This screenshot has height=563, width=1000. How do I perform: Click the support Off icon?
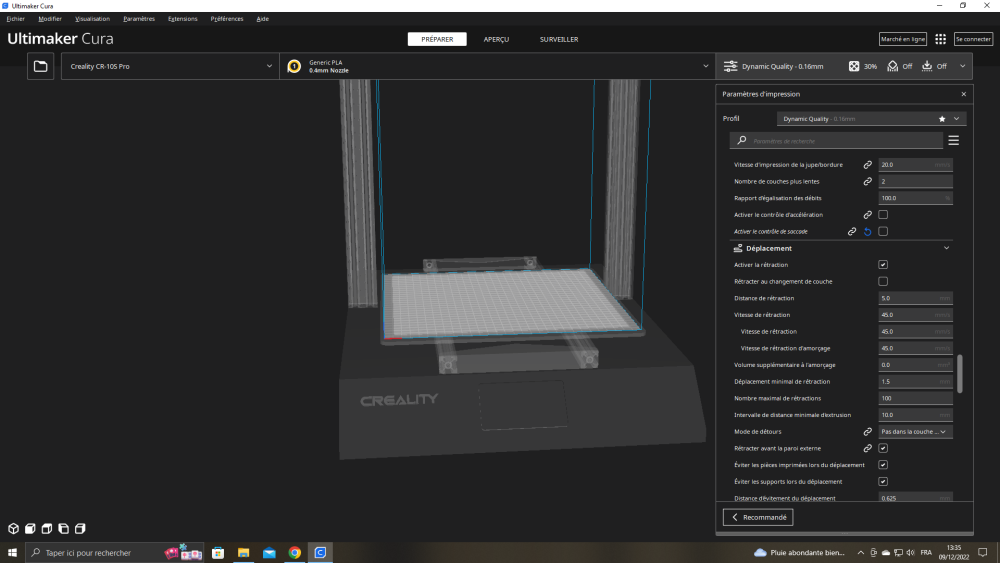click(x=892, y=66)
